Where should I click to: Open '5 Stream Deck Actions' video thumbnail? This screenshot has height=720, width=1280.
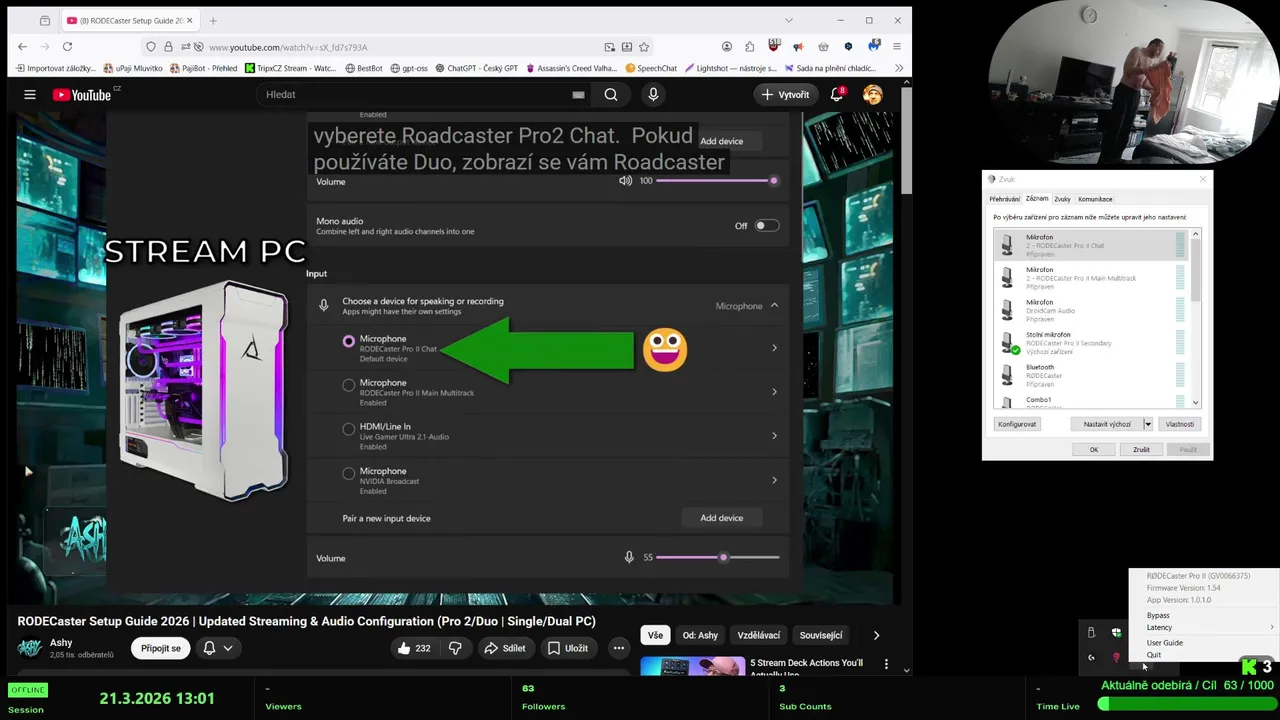coord(692,665)
